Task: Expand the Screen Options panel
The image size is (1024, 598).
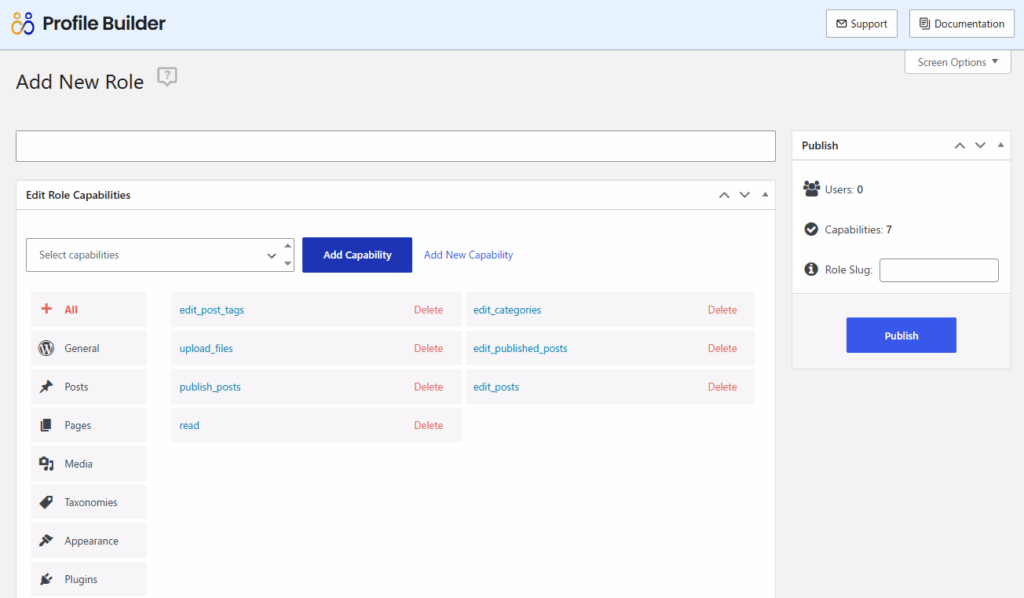Action: click(957, 62)
